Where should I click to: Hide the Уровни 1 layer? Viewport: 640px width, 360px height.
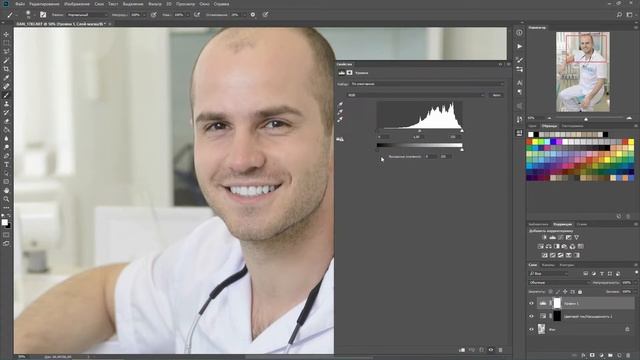(x=531, y=303)
